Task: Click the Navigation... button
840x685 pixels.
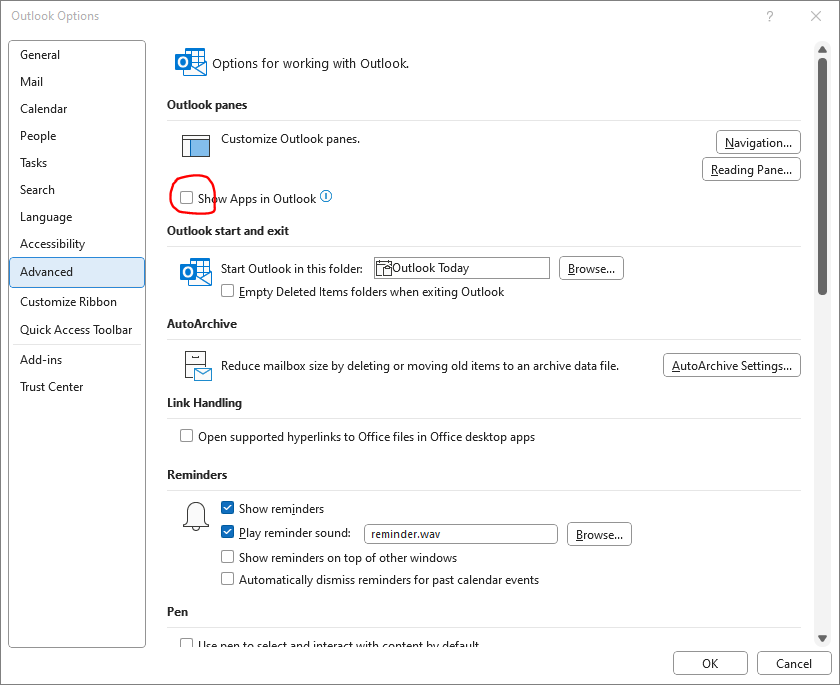Action: [758, 142]
